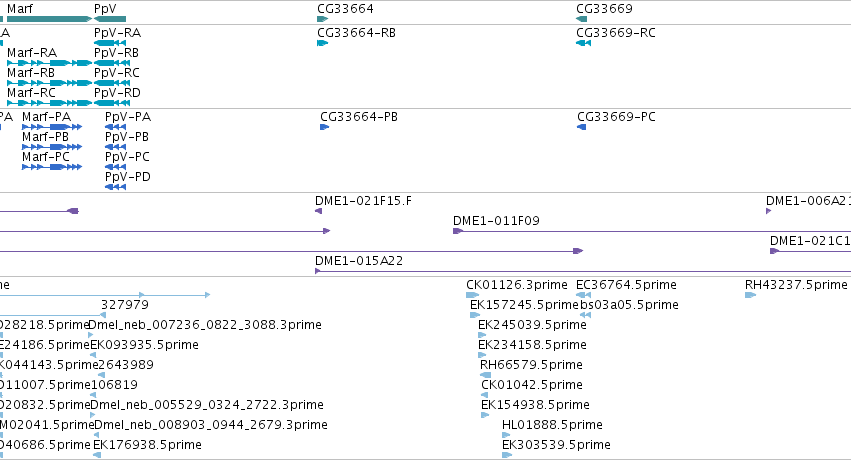Open the CG33664-PB protein label
Image resolution: width=851 pixels, height=460 pixels.
pyautogui.click(x=359, y=117)
